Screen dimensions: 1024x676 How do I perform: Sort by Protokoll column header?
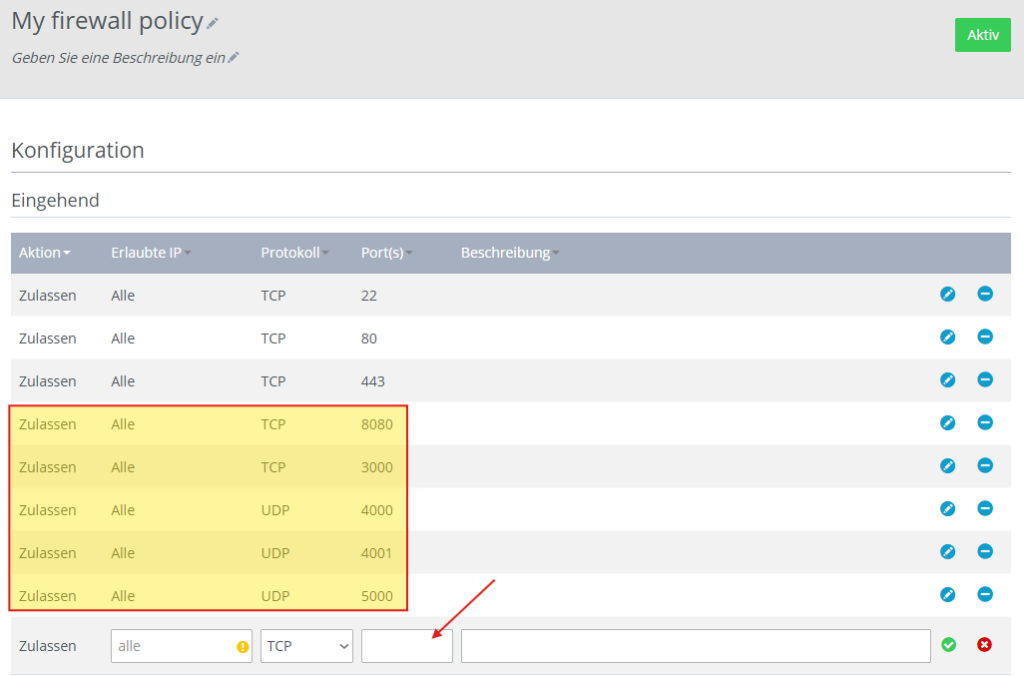coord(295,253)
